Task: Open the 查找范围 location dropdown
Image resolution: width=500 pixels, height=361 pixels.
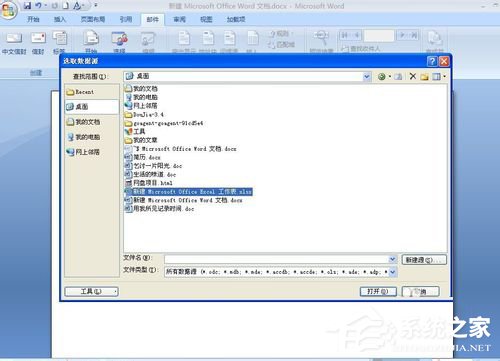Action: click(367, 77)
